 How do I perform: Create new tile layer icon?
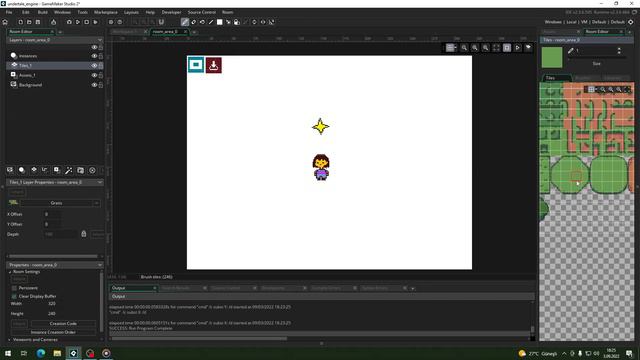(34, 170)
